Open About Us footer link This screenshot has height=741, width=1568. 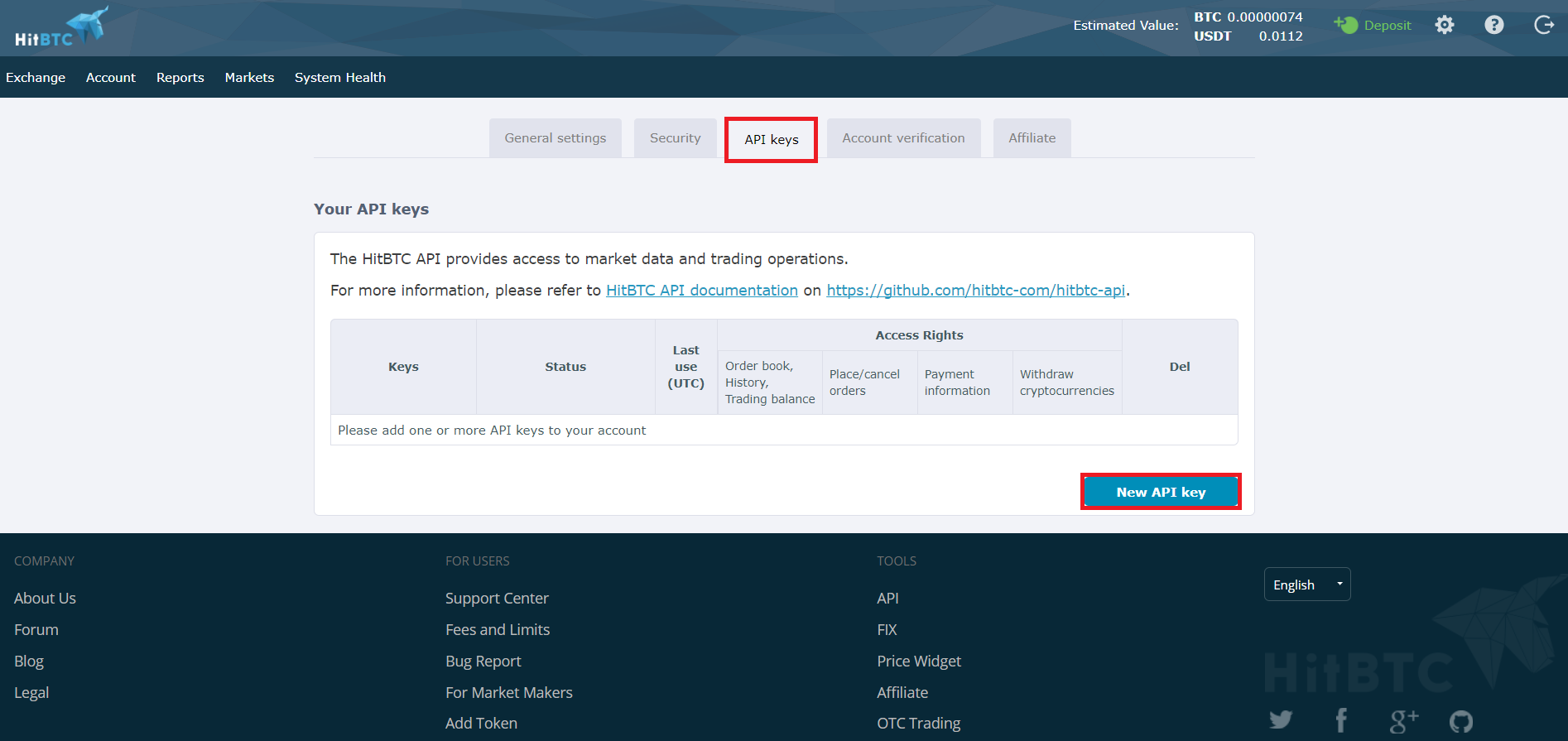(45, 598)
